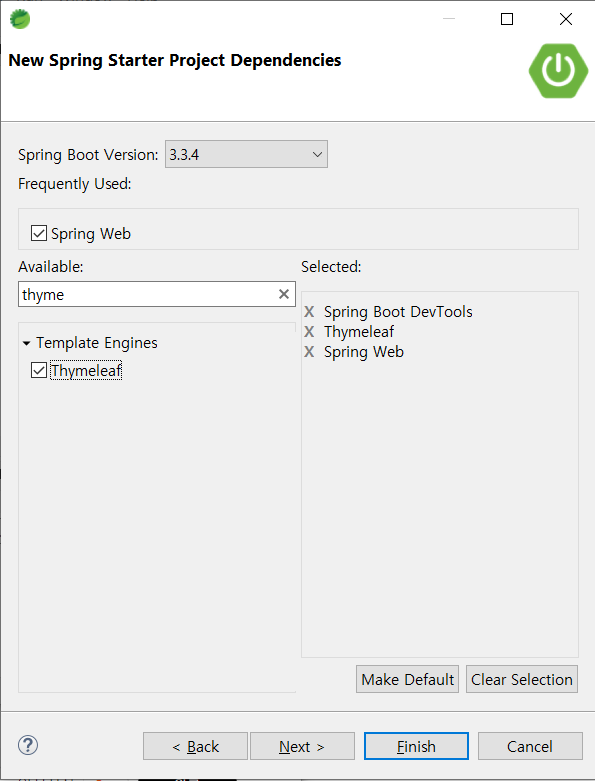Image resolution: width=595 pixels, height=781 pixels.
Task: Click the Make Default button
Action: coord(407,679)
